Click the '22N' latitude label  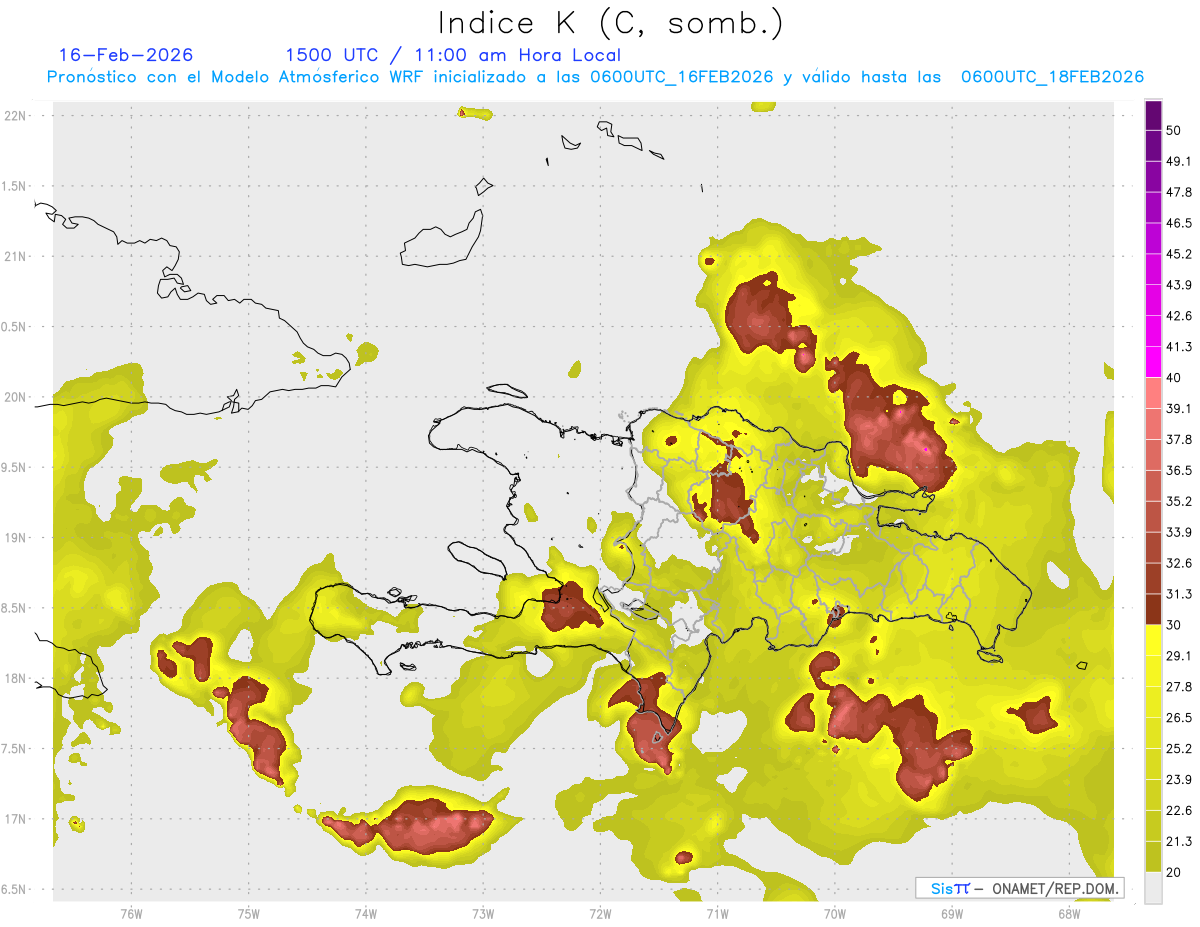coord(16,116)
